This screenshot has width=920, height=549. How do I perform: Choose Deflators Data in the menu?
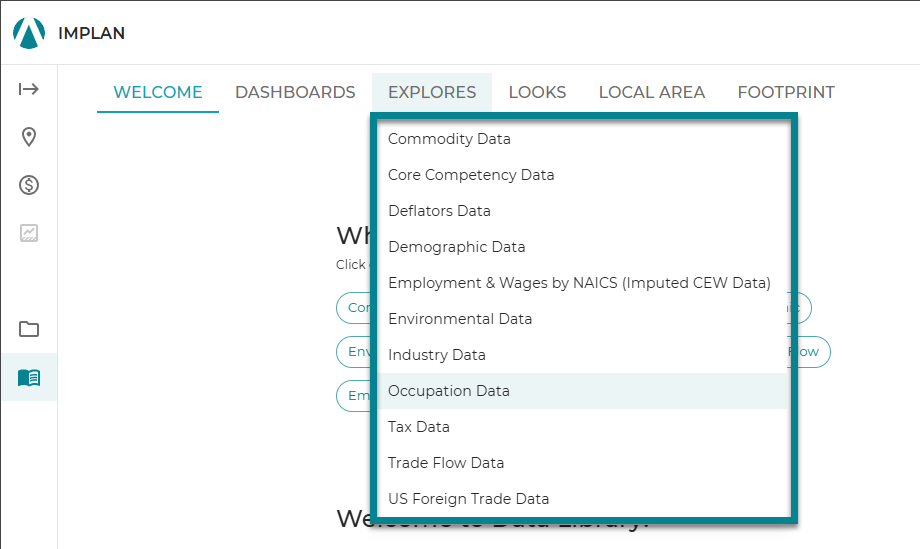pos(582,211)
